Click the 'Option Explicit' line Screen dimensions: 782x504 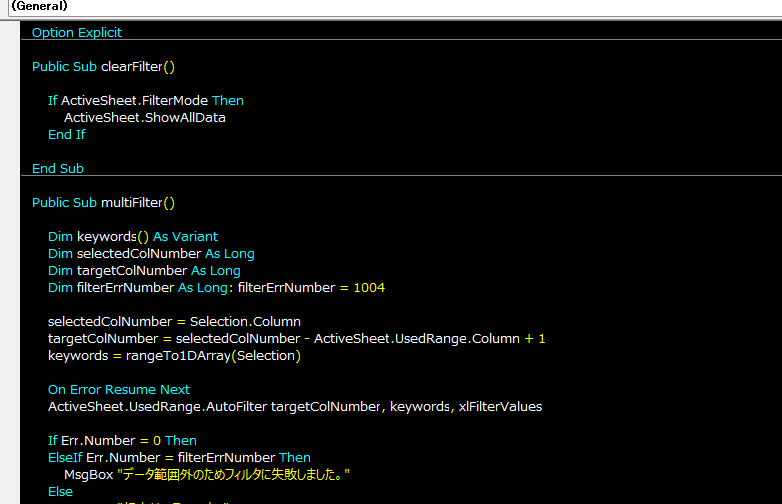tap(77, 32)
